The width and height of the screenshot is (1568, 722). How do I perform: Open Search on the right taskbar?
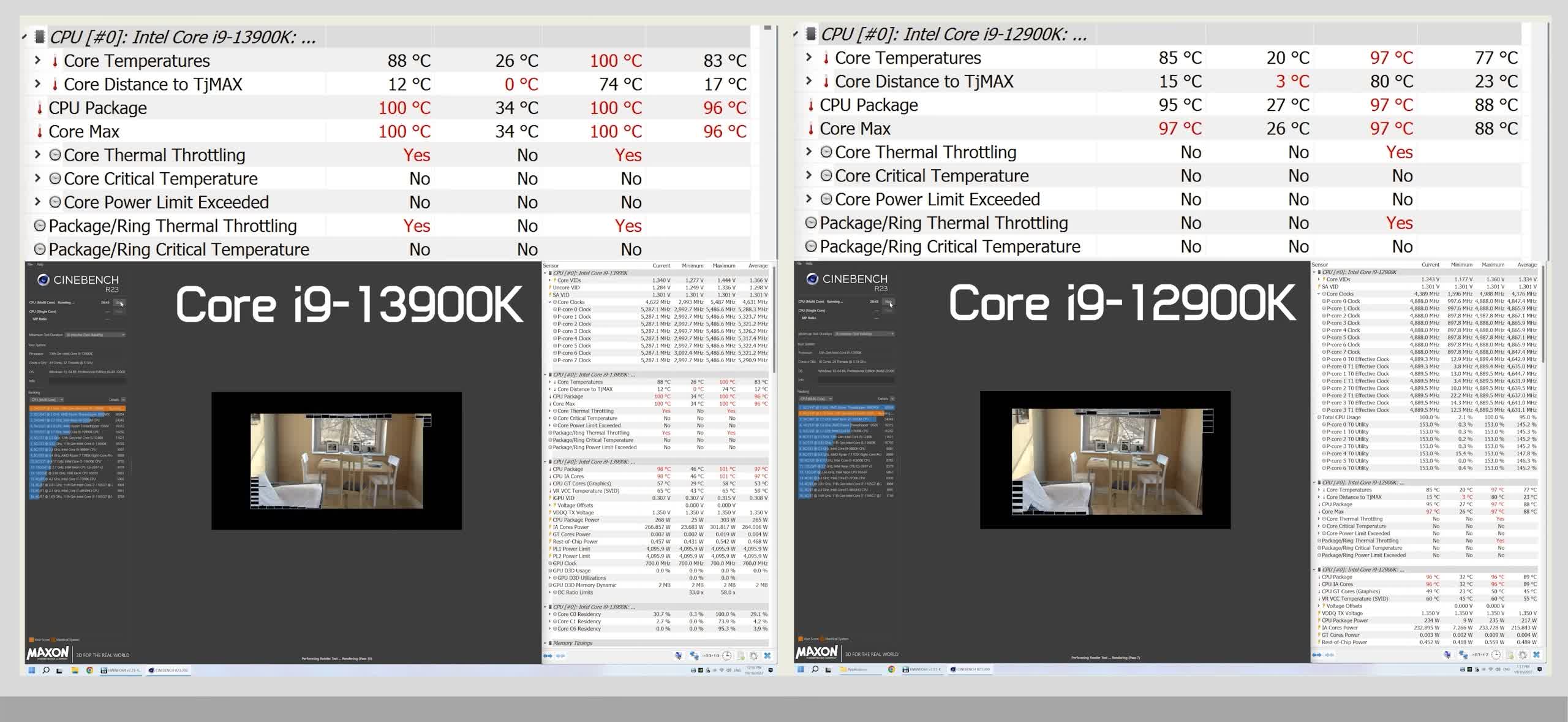click(x=815, y=669)
